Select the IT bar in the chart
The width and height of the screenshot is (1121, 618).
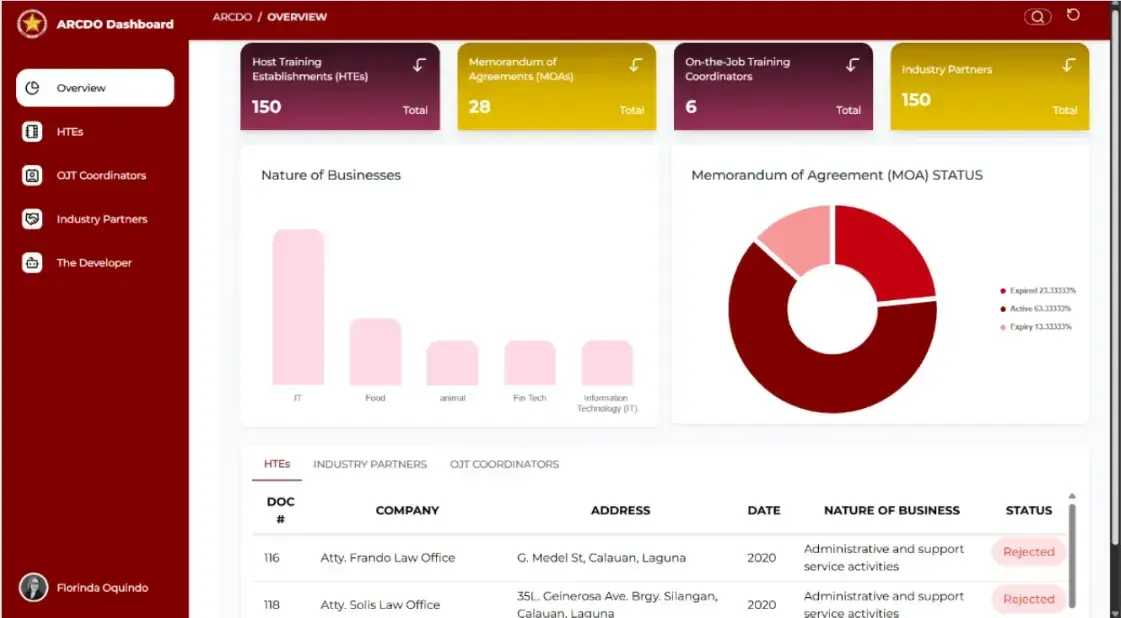point(298,308)
